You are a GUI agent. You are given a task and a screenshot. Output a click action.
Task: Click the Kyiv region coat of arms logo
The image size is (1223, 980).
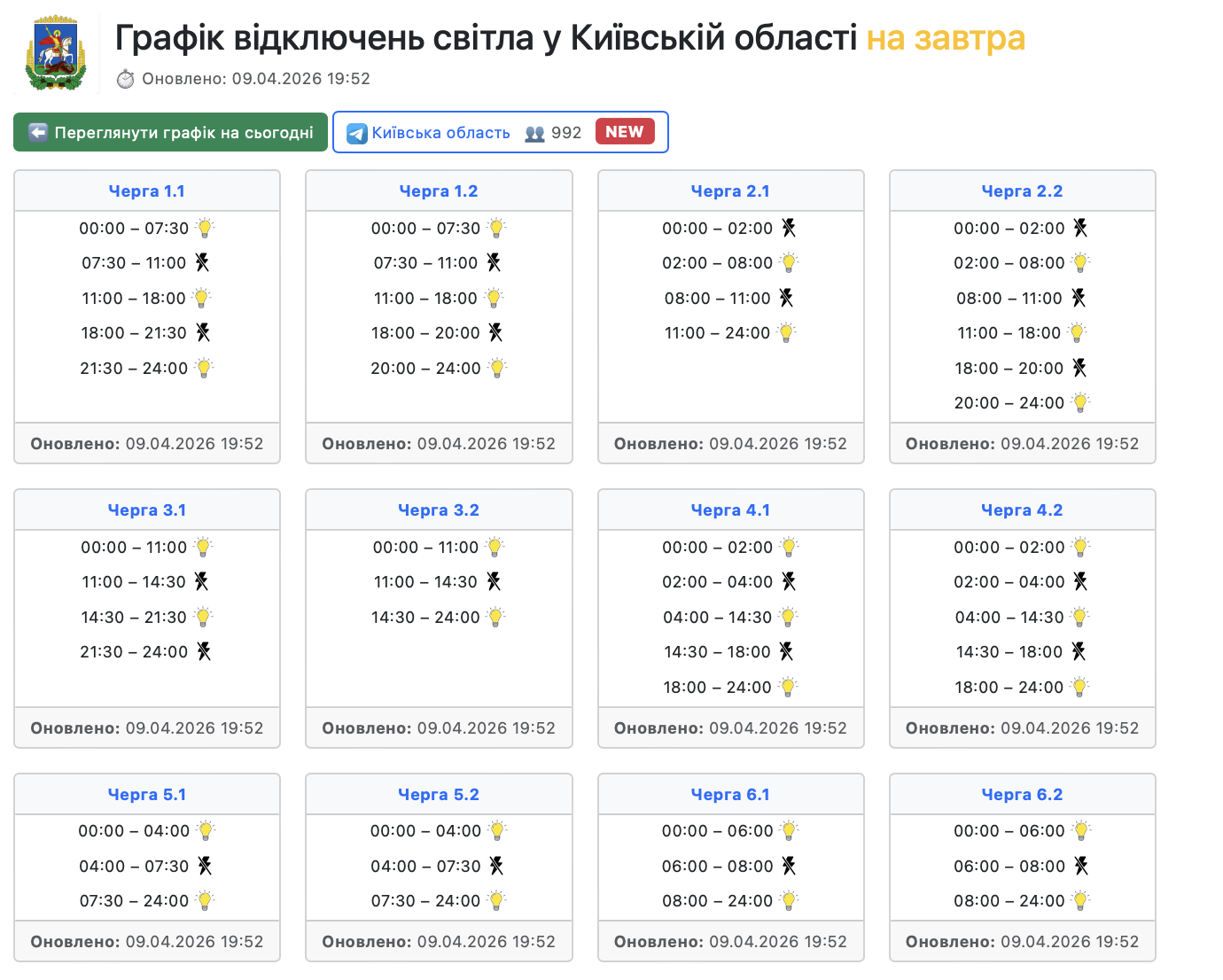click(x=56, y=53)
